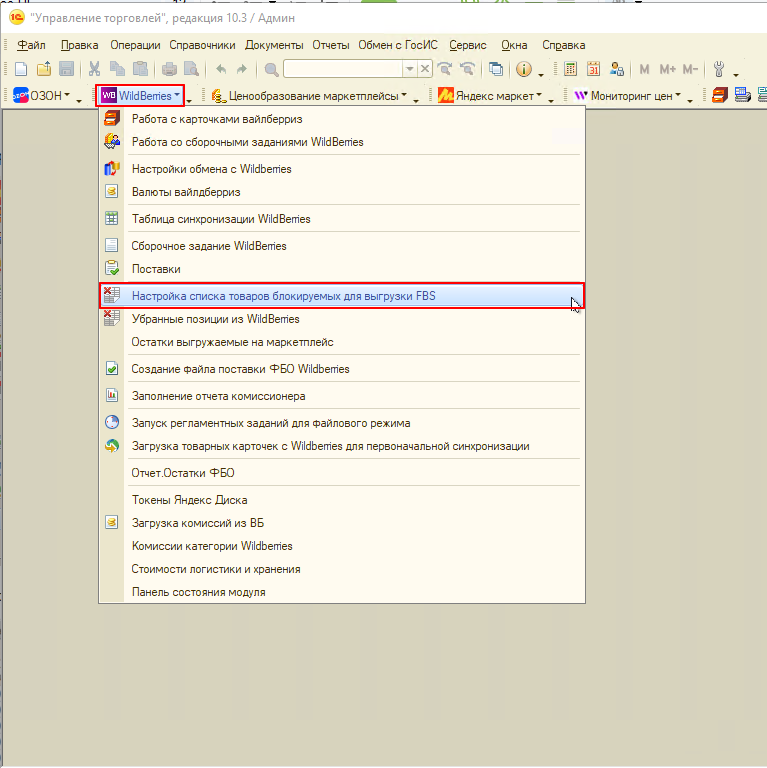Click into the toolbar search input field

(x=343, y=69)
